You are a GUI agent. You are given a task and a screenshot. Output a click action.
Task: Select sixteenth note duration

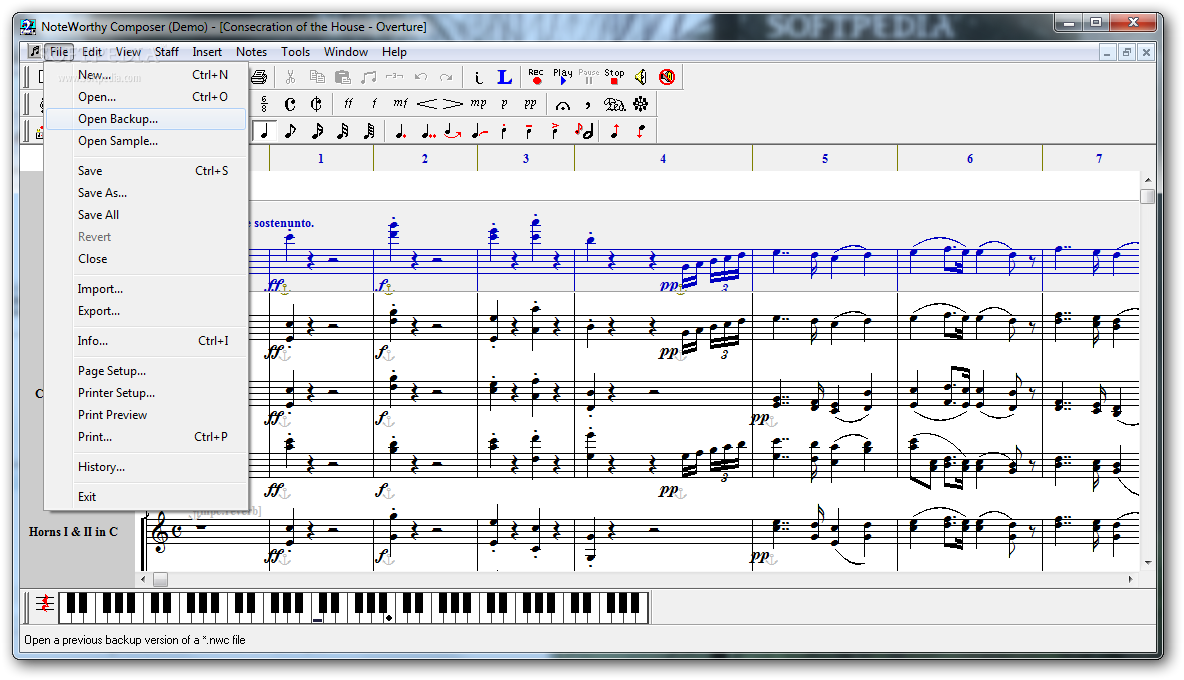coord(317,131)
